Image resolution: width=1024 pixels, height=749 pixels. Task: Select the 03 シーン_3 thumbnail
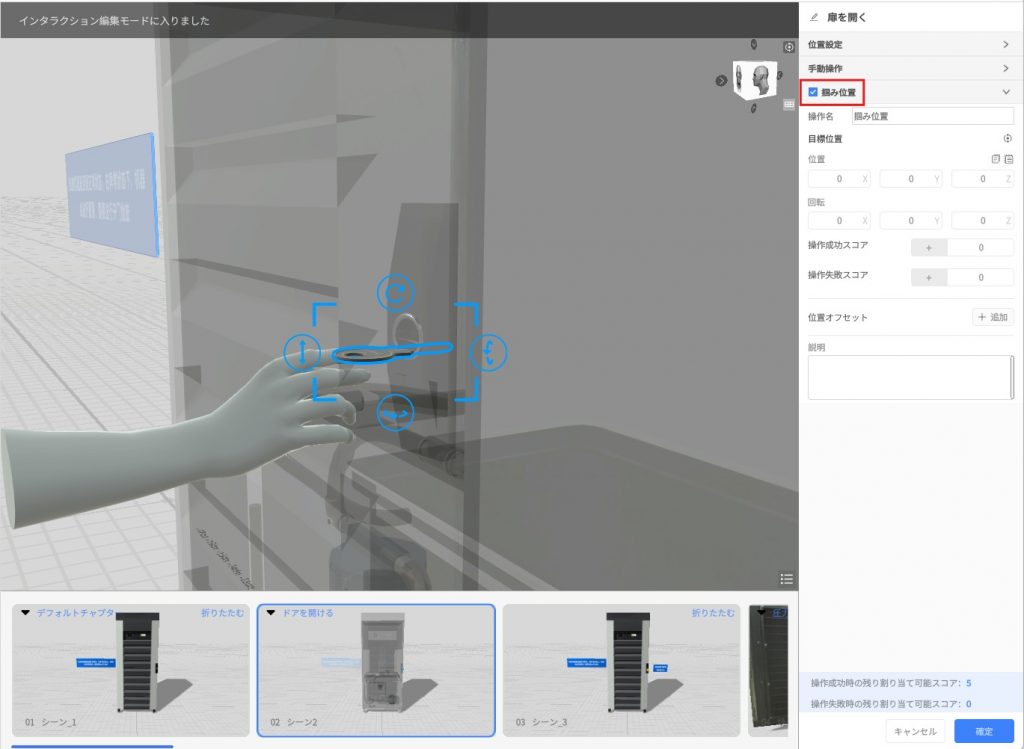pyautogui.click(x=618, y=671)
